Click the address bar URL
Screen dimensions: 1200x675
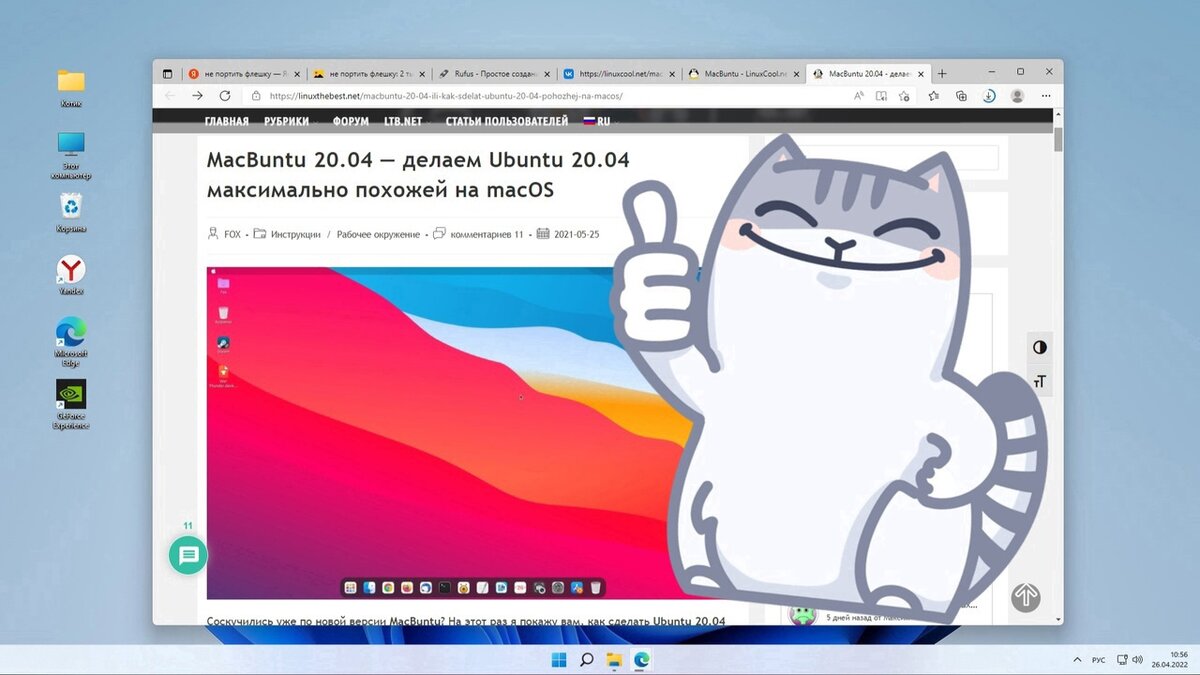[x=446, y=96]
